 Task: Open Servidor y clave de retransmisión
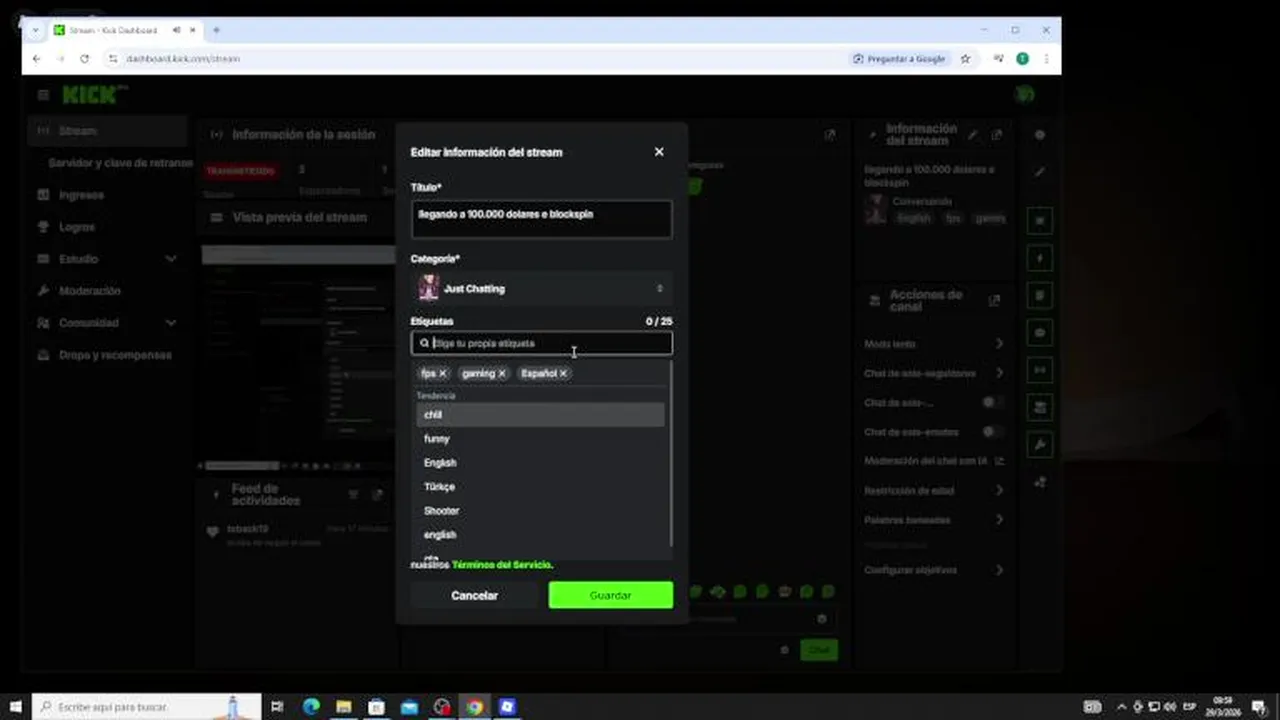tap(120, 162)
